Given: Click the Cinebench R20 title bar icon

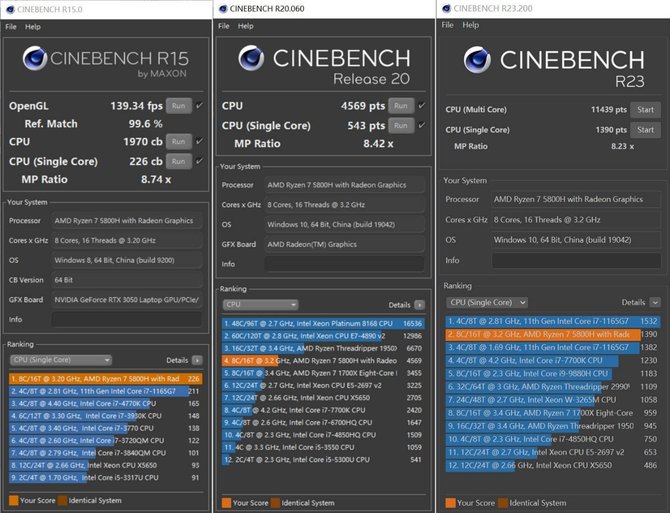Looking at the screenshot, I should click(223, 9).
